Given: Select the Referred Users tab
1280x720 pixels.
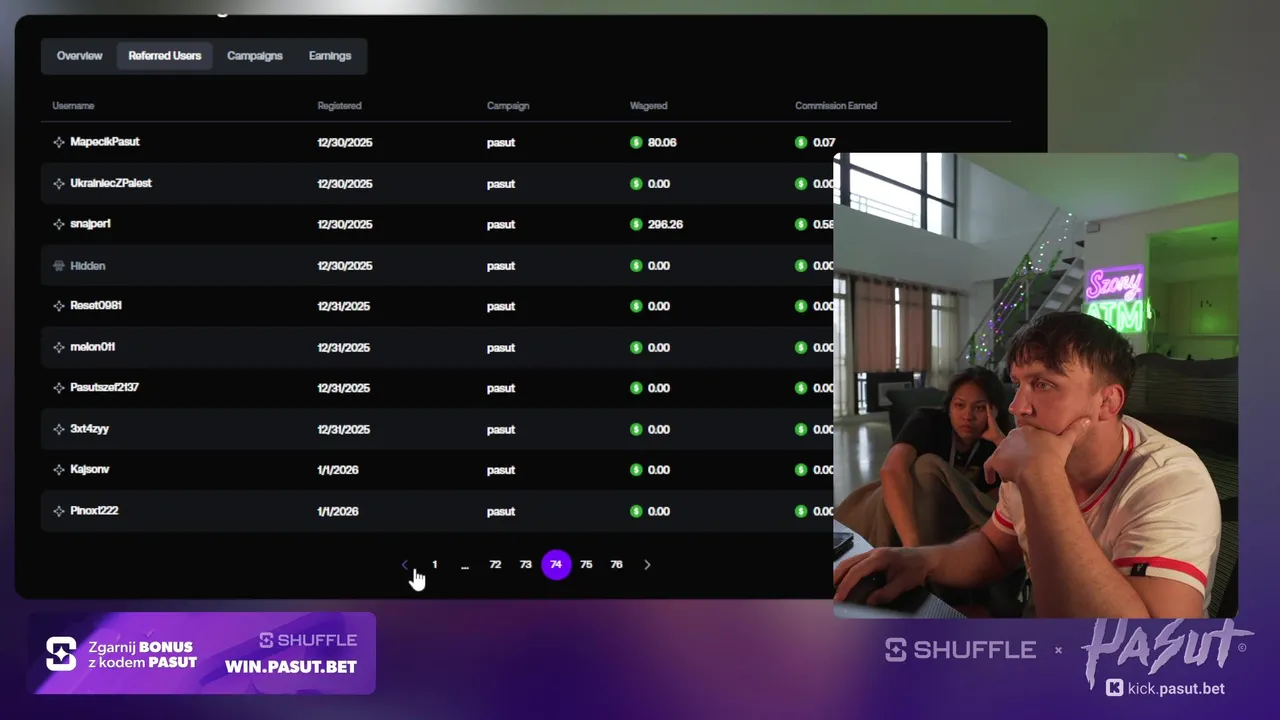Looking at the screenshot, I should (164, 56).
